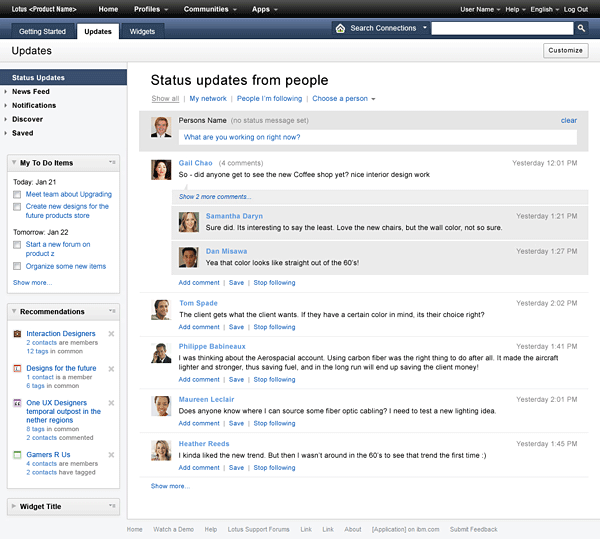Open the Search Connections scope dropdown
Screen dimensions: 600x539
pyautogui.click(x=425, y=28)
